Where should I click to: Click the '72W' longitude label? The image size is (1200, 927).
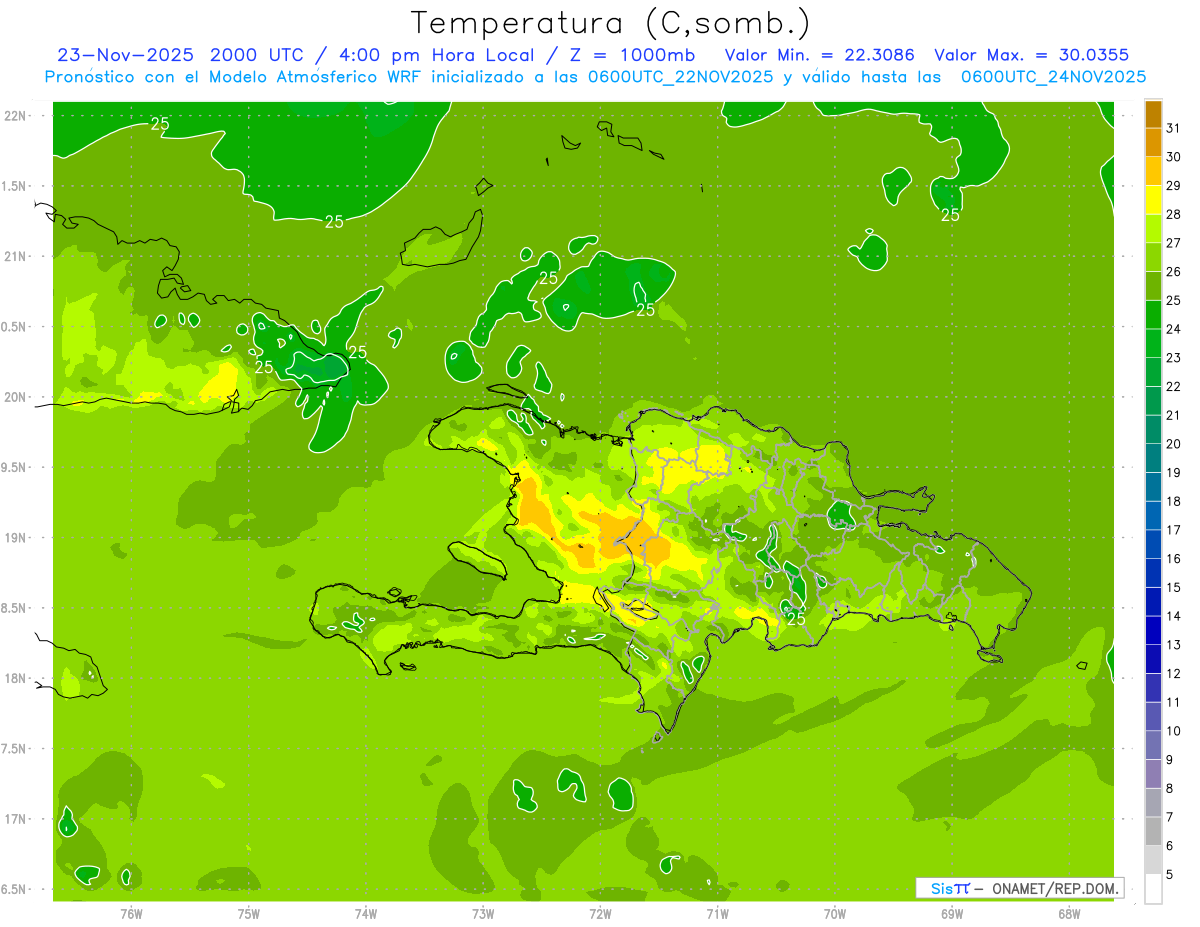point(600,913)
